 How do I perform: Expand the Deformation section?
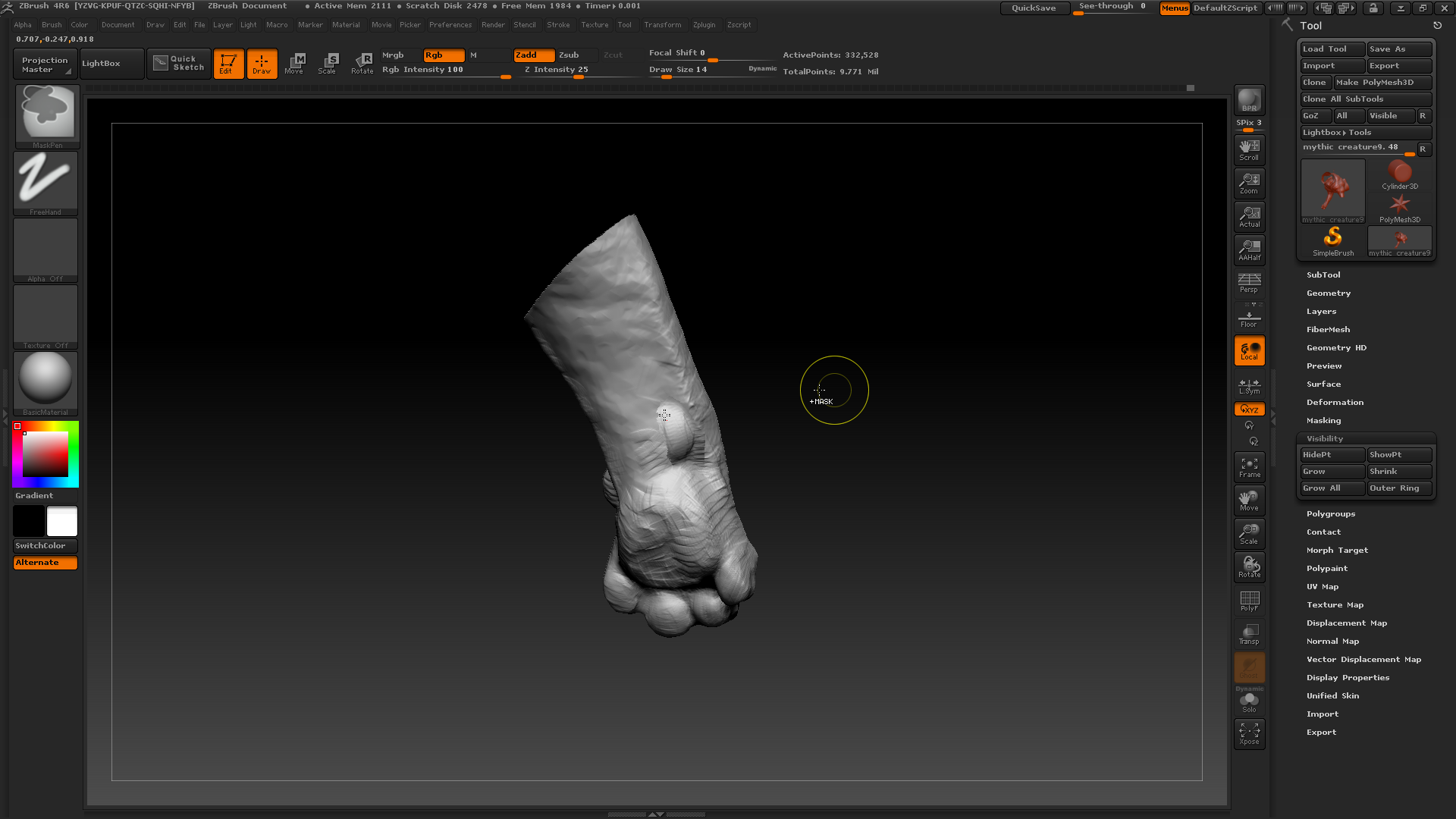point(1335,403)
